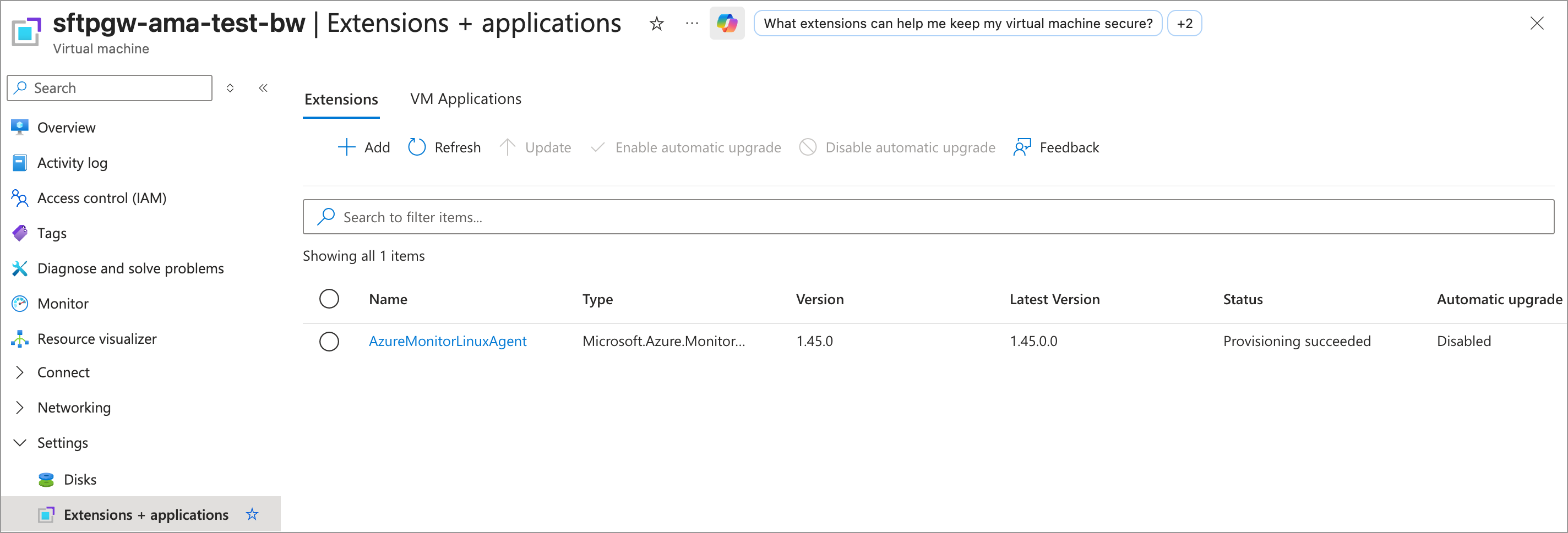Click the sidebar Search box

(110, 87)
